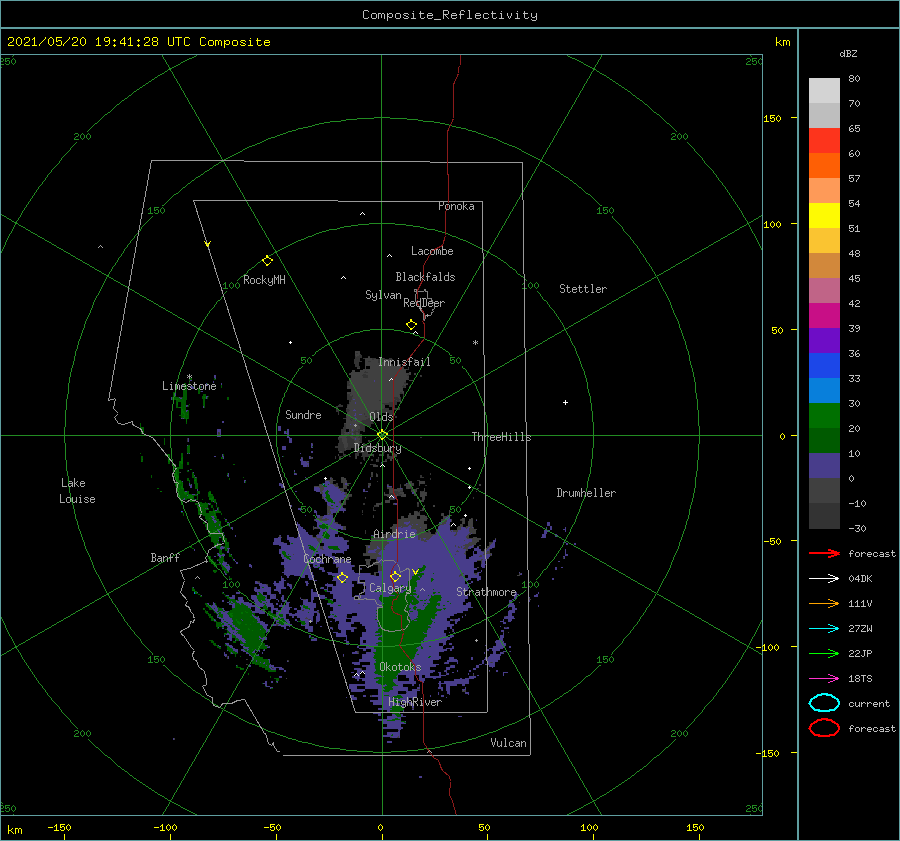Select the 2021/05/20 19:41:28 UTC timestamp
The width and height of the screenshot is (900, 841).
click(91, 42)
